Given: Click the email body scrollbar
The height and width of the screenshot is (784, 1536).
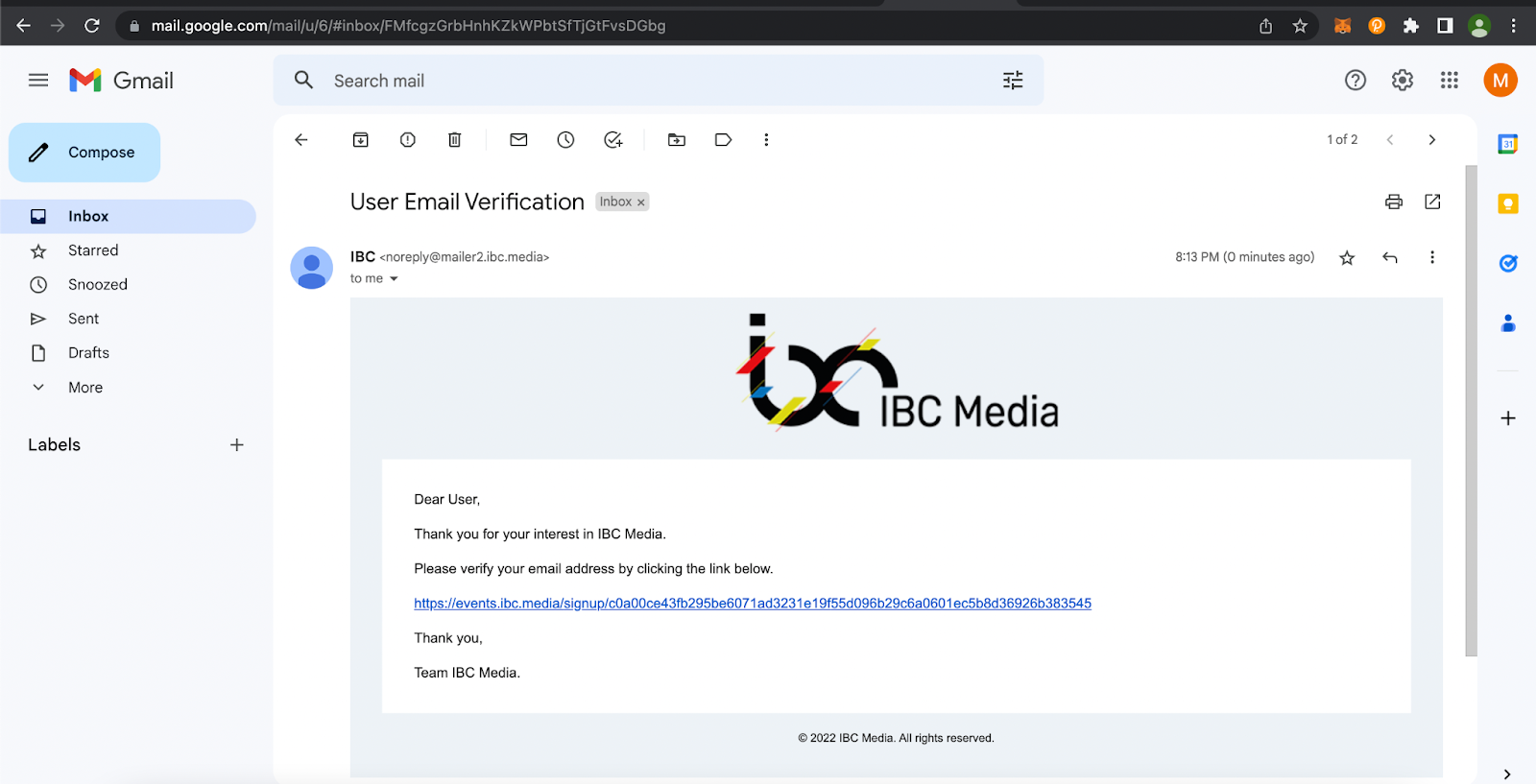Looking at the screenshot, I should tap(1472, 411).
